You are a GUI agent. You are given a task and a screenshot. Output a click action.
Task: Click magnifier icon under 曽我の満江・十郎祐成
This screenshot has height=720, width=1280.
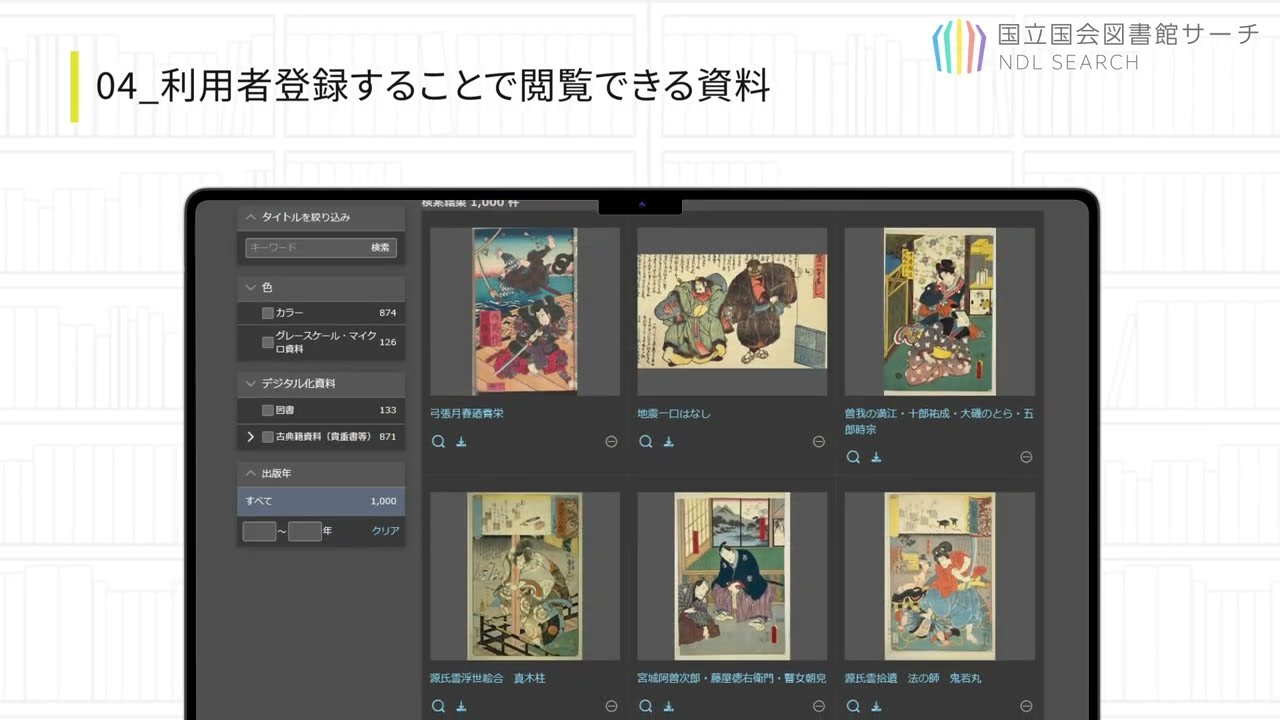point(853,457)
